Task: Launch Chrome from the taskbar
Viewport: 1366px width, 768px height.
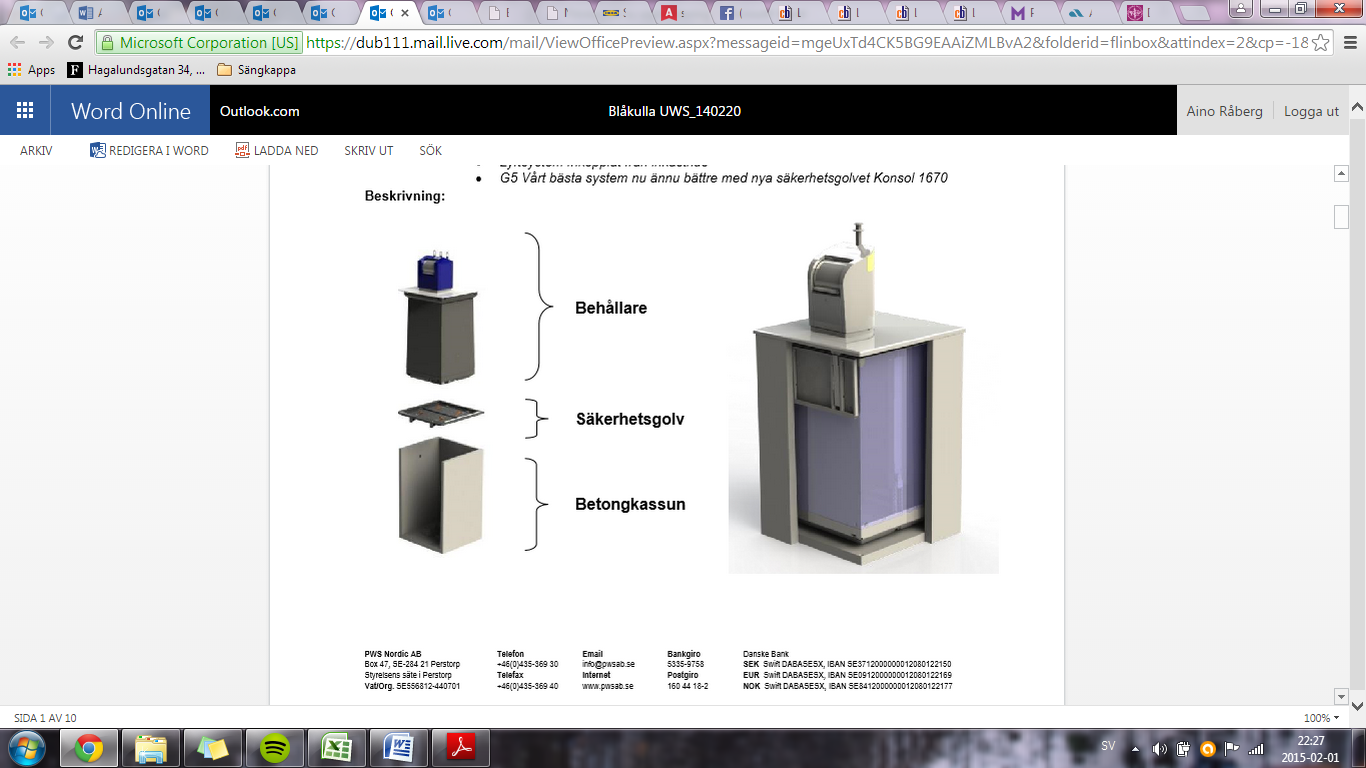Action: point(89,748)
